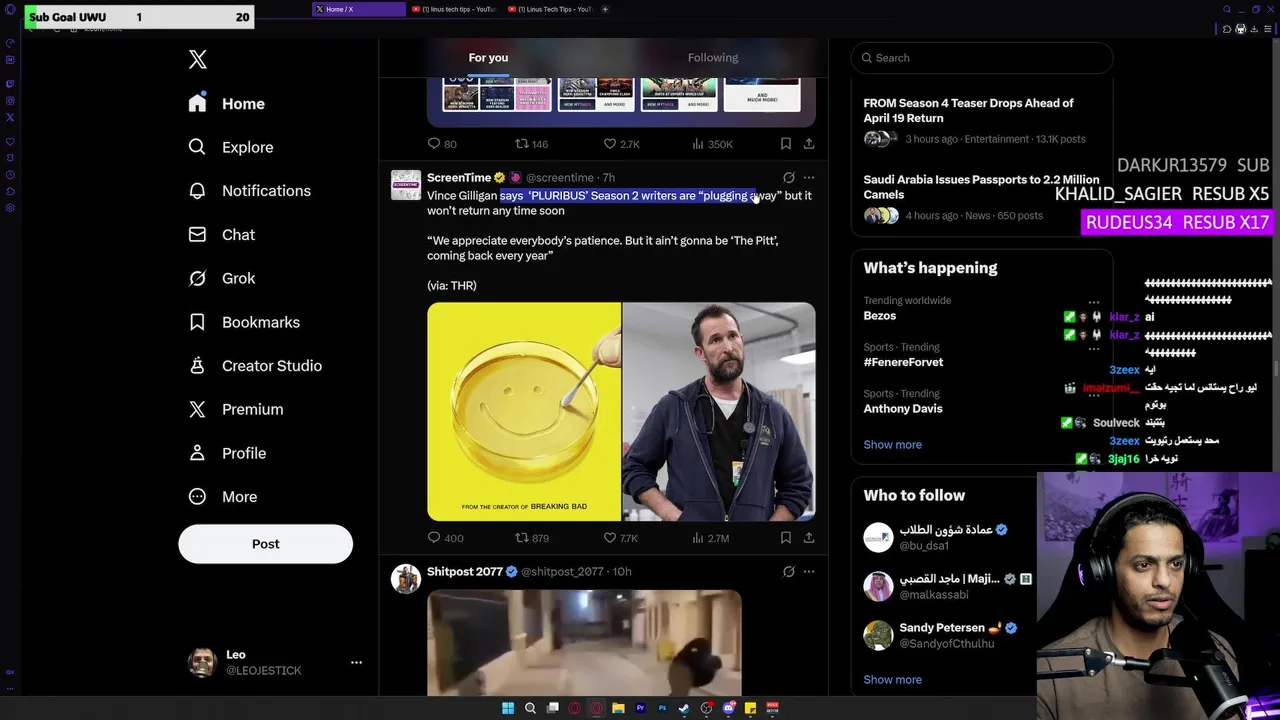This screenshot has width=1280, height=720.
Task: Switch to first linus tech tips YouTube tab
Action: (x=455, y=9)
